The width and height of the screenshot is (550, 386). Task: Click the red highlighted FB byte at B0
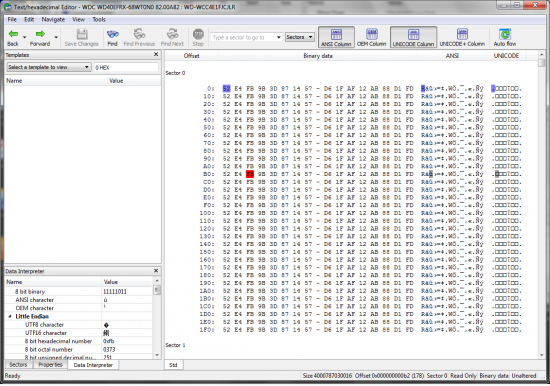coord(250,174)
